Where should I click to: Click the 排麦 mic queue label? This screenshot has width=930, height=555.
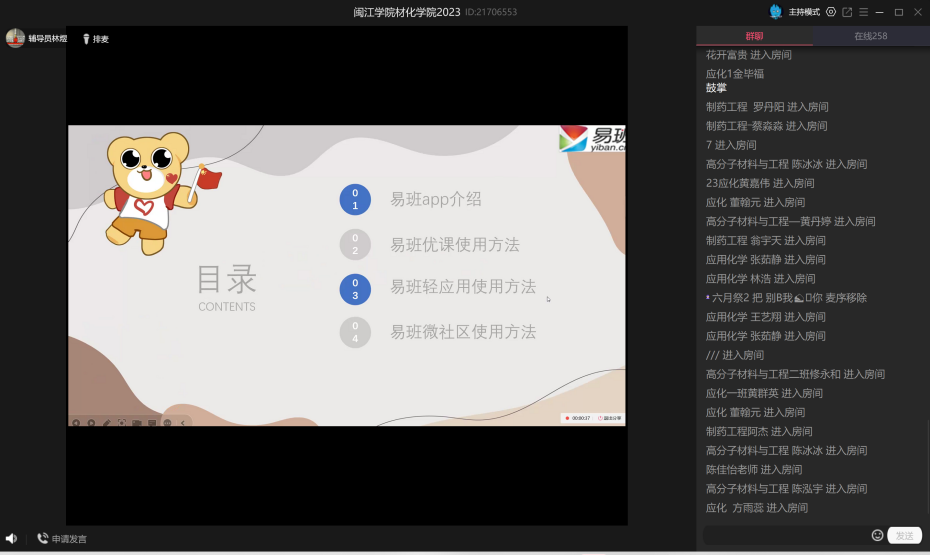pyautogui.click(x=101, y=39)
